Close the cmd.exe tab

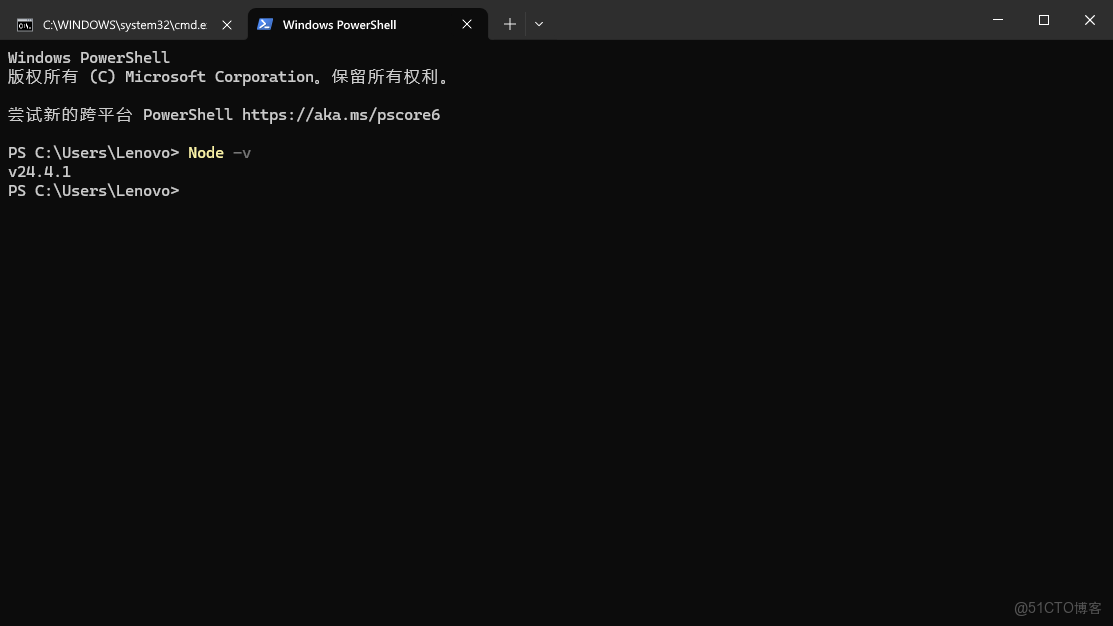[227, 24]
